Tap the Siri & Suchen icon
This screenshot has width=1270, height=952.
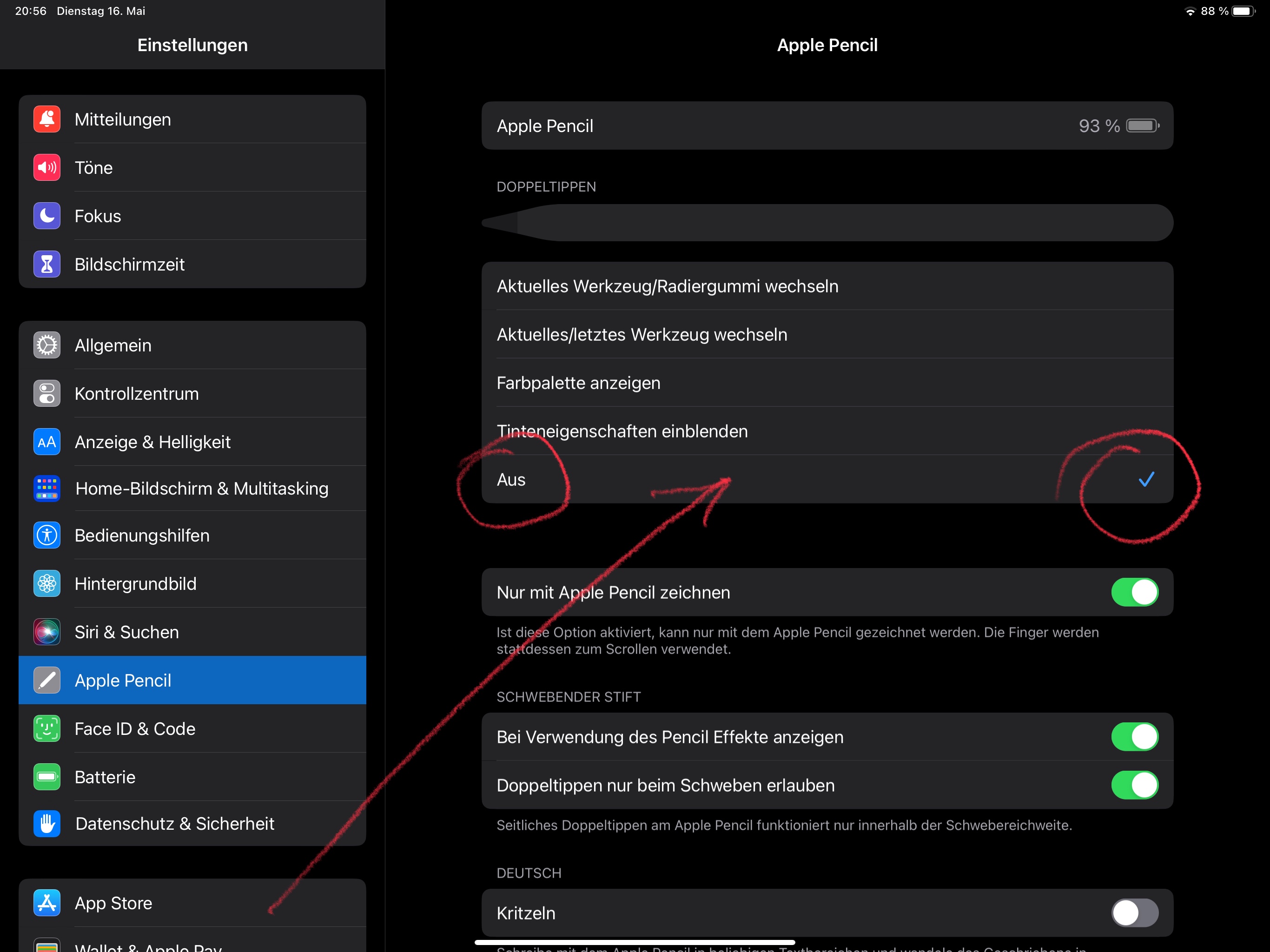46,632
